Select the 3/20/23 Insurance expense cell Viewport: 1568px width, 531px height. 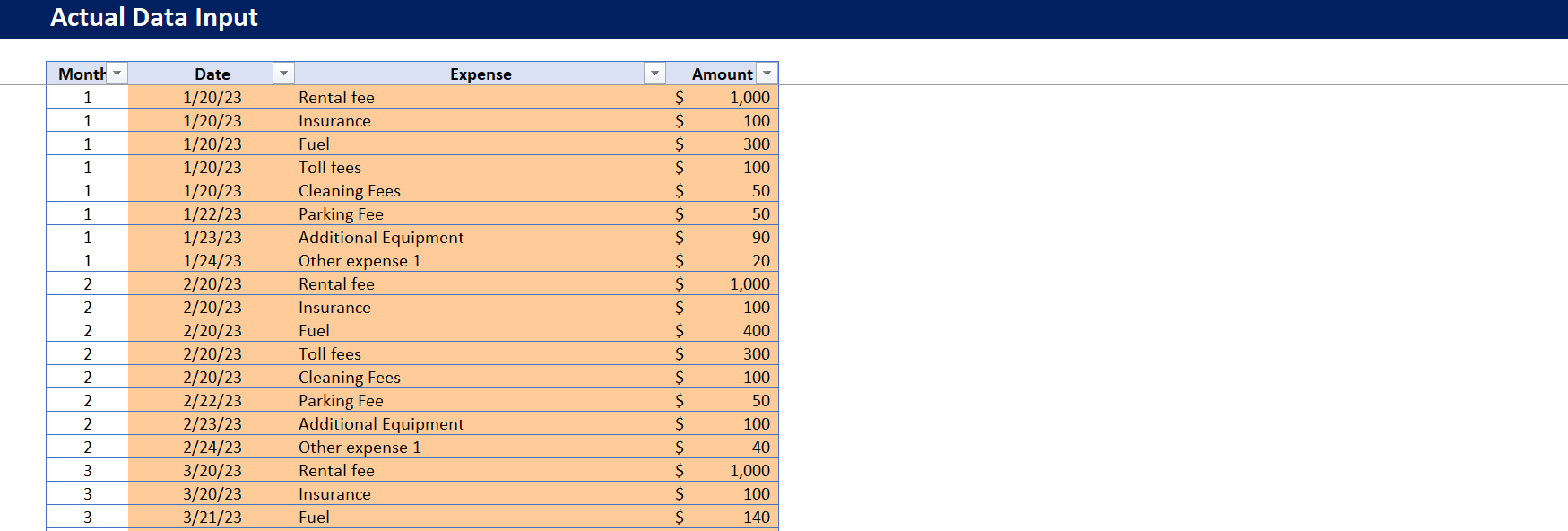[x=481, y=493]
